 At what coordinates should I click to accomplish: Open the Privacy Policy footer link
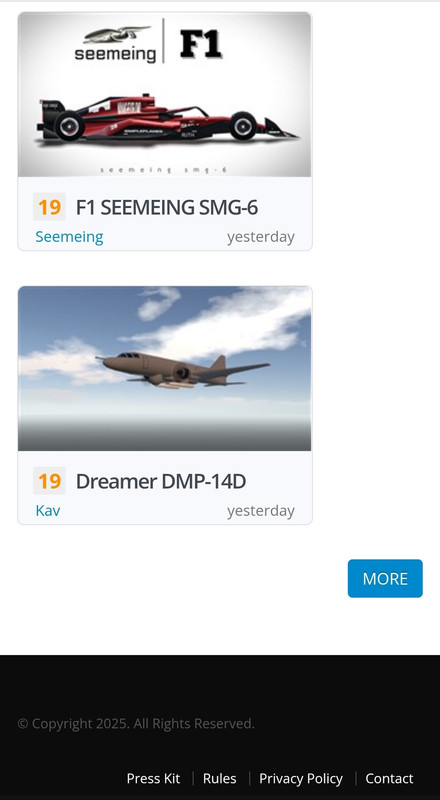(301, 778)
